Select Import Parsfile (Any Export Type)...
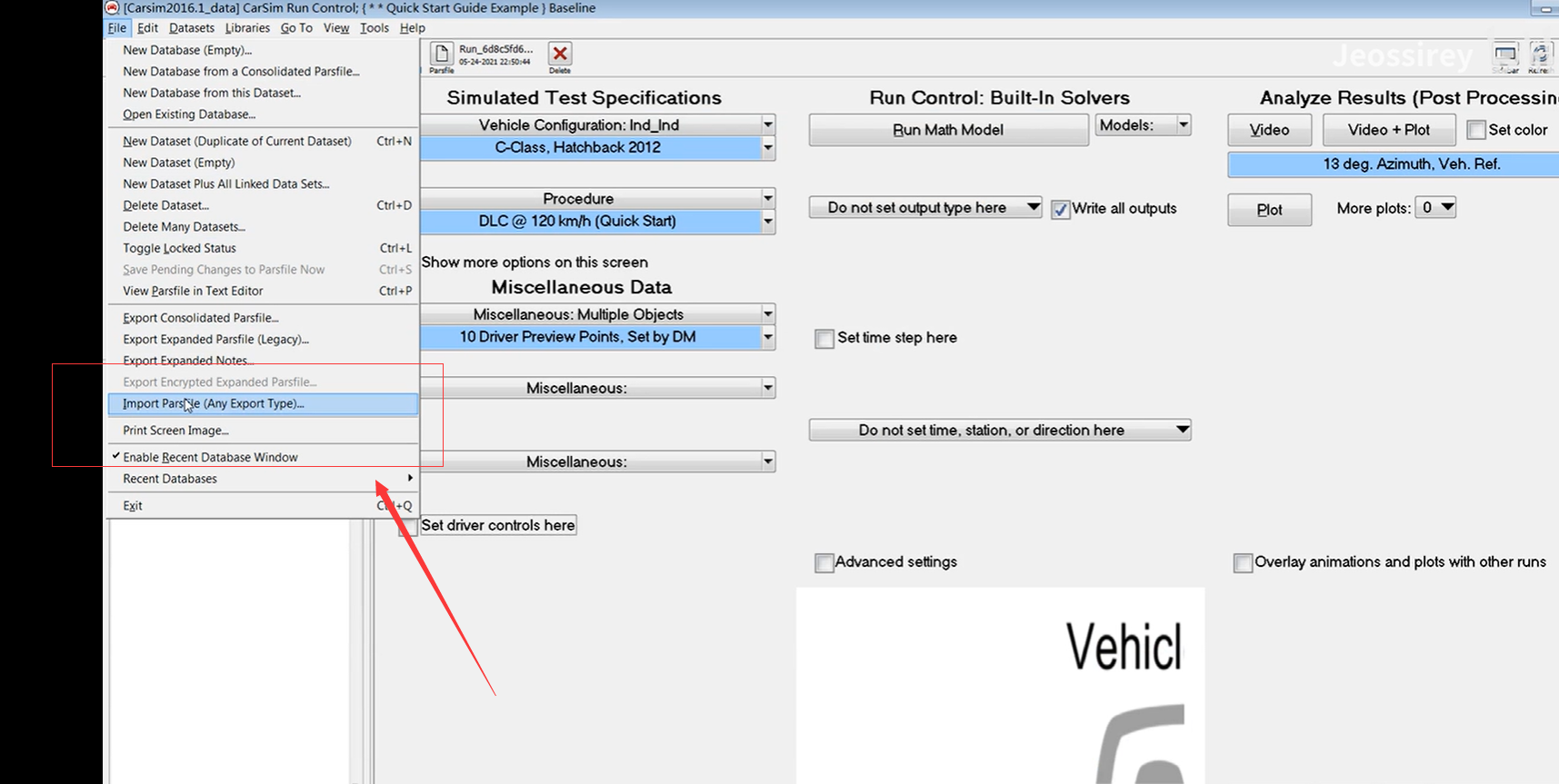The width and height of the screenshot is (1559, 784). pyautogui.click(x=264, y=403)
